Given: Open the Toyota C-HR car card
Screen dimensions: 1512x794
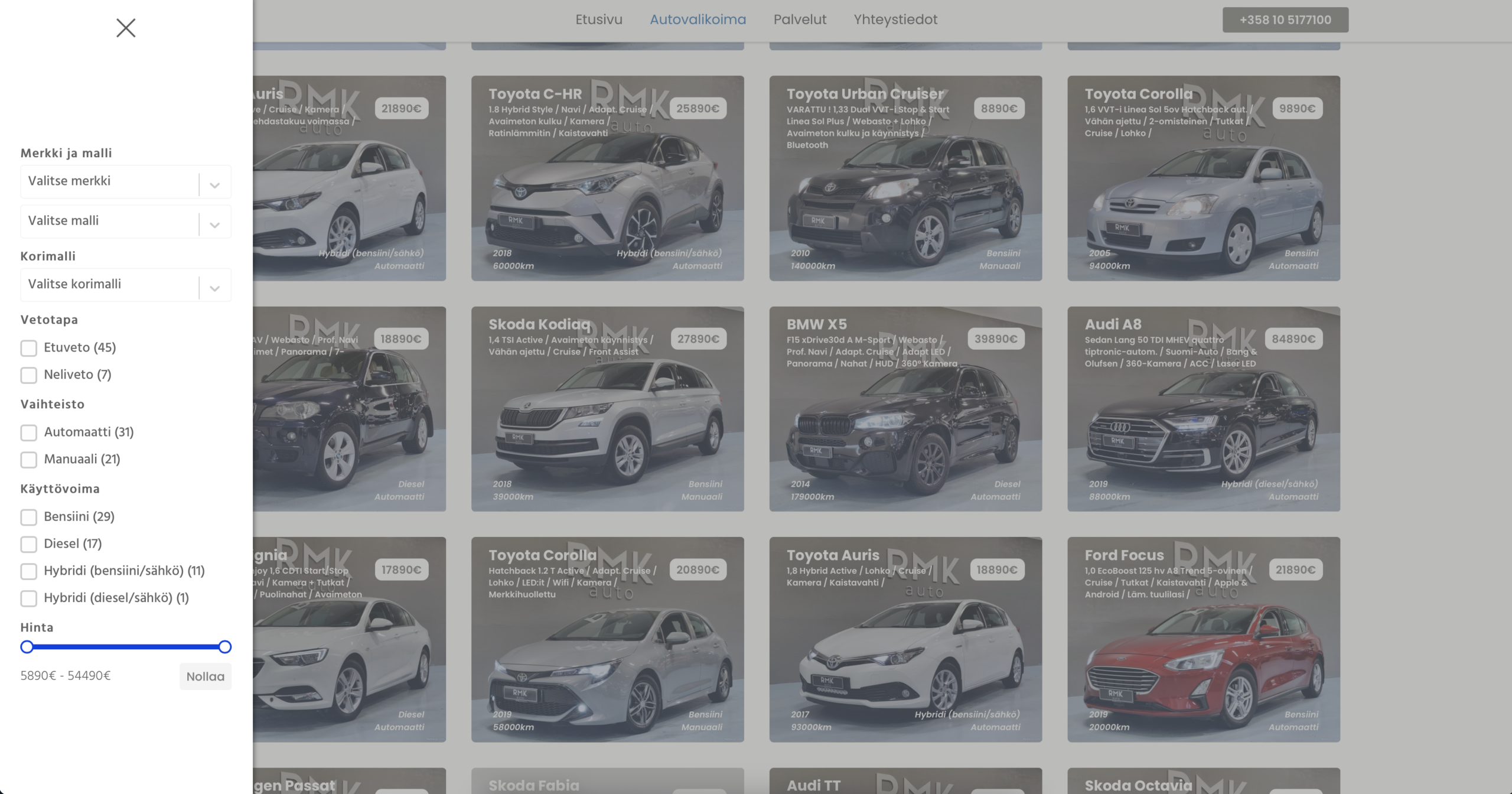Looking at the screenshot, I should tap(608, 178).
